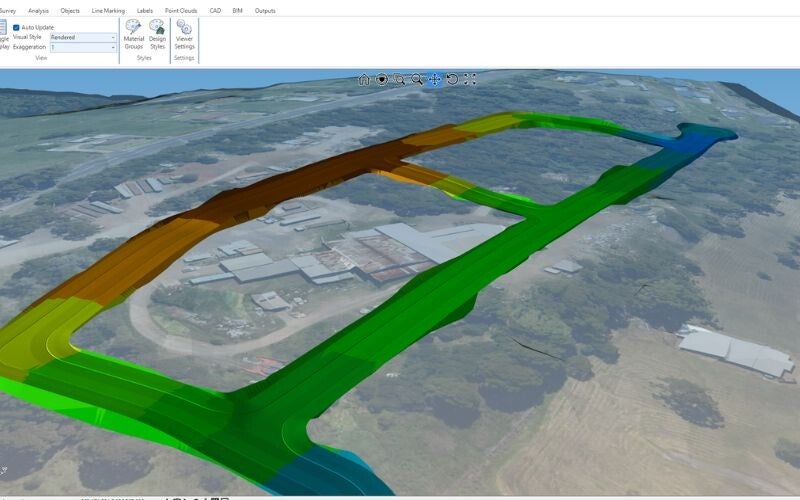
Task: Open Viewer Settings
Action: tap(185, 34)
